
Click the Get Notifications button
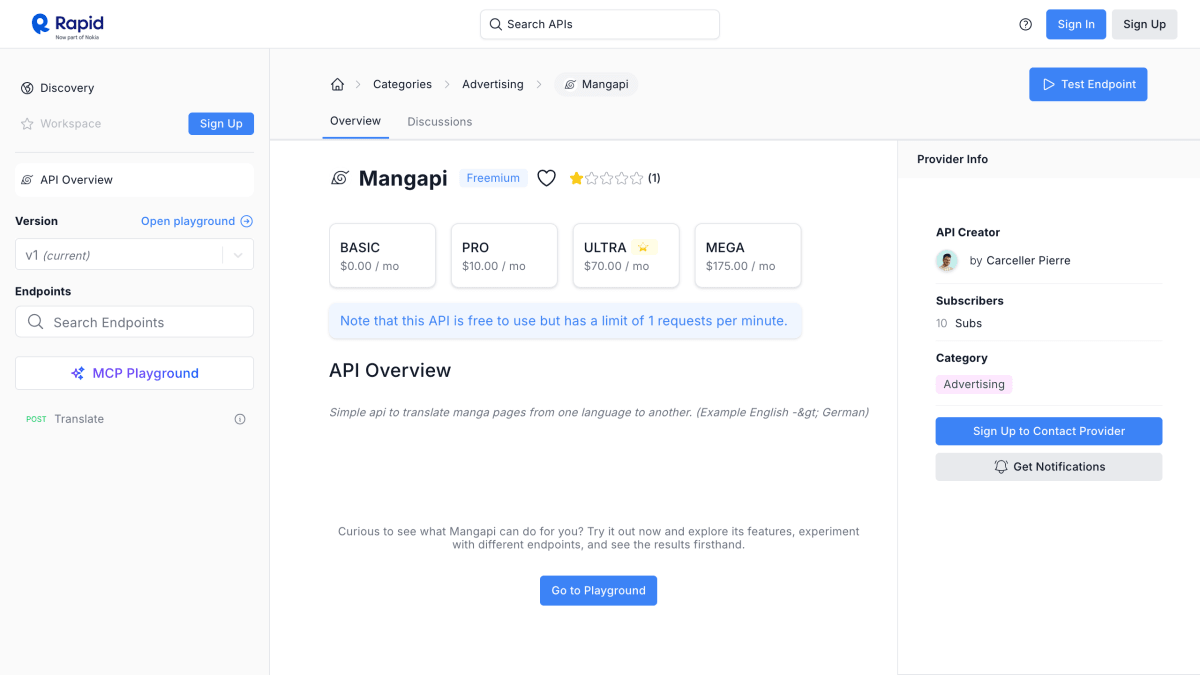(x=1049, y=467)
